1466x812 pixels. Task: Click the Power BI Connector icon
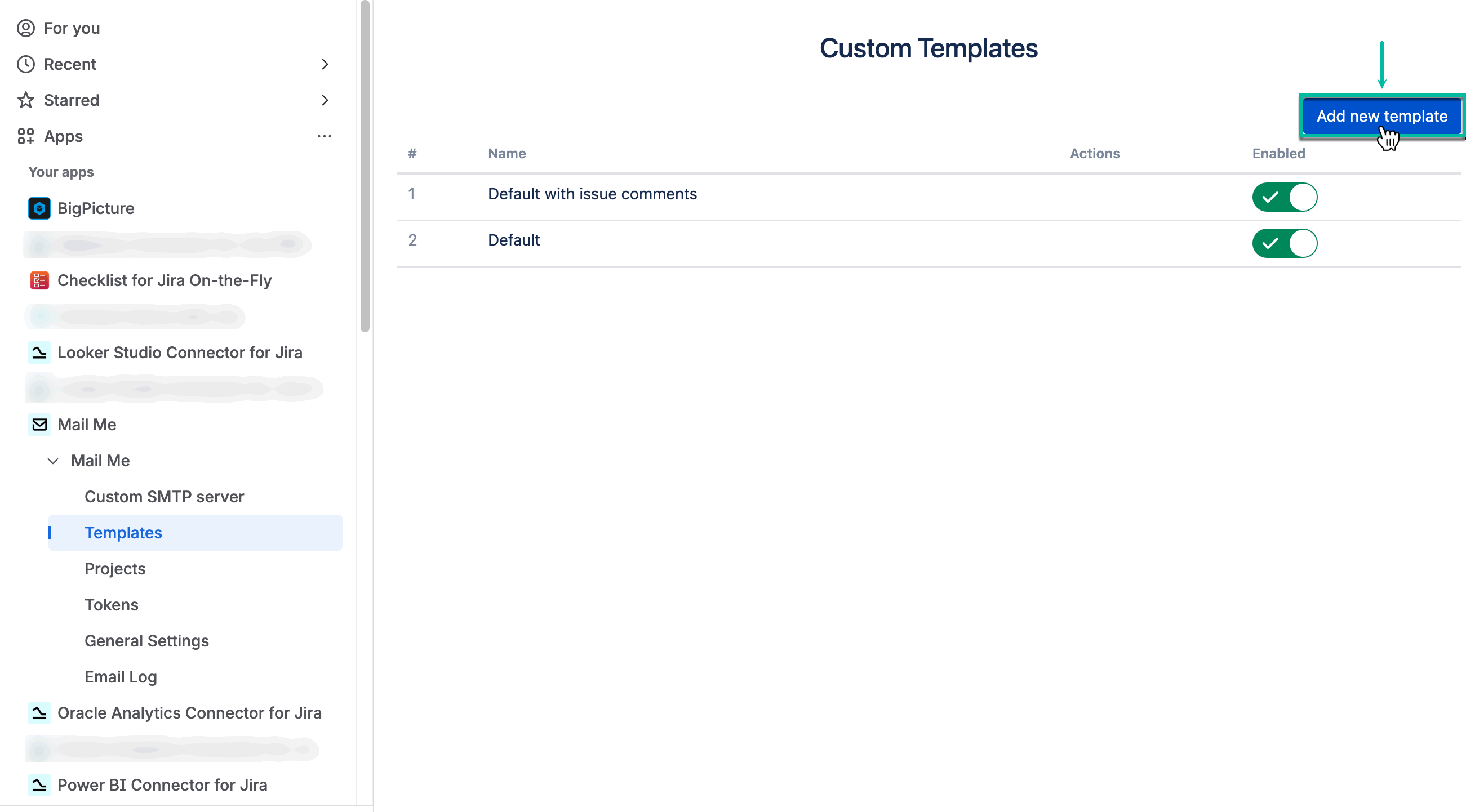pyautogui.click(x=39, y=785)
